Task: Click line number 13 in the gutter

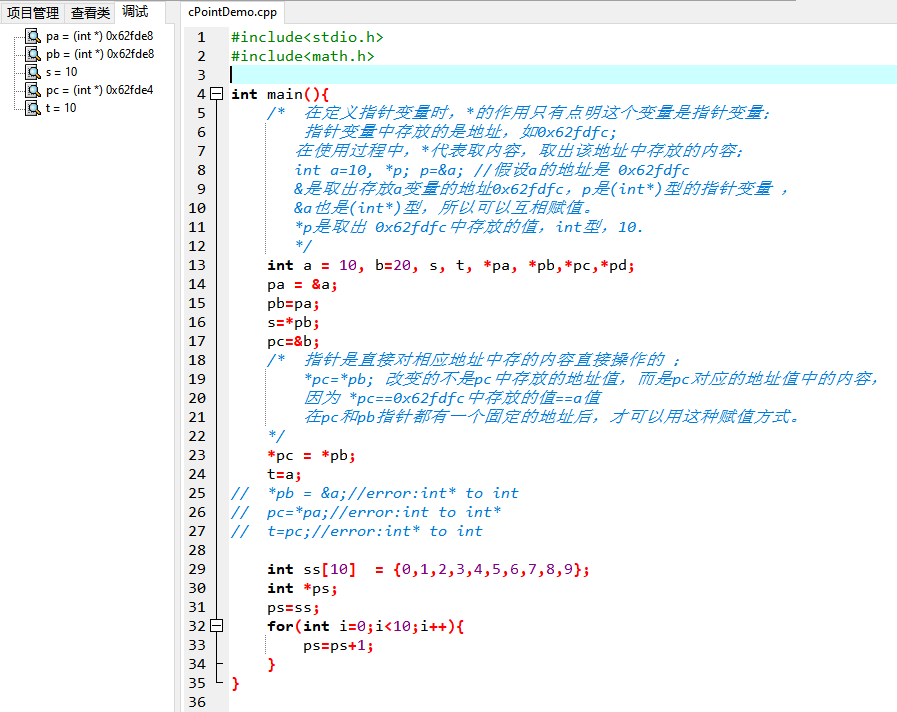Action: pos(197,265)
